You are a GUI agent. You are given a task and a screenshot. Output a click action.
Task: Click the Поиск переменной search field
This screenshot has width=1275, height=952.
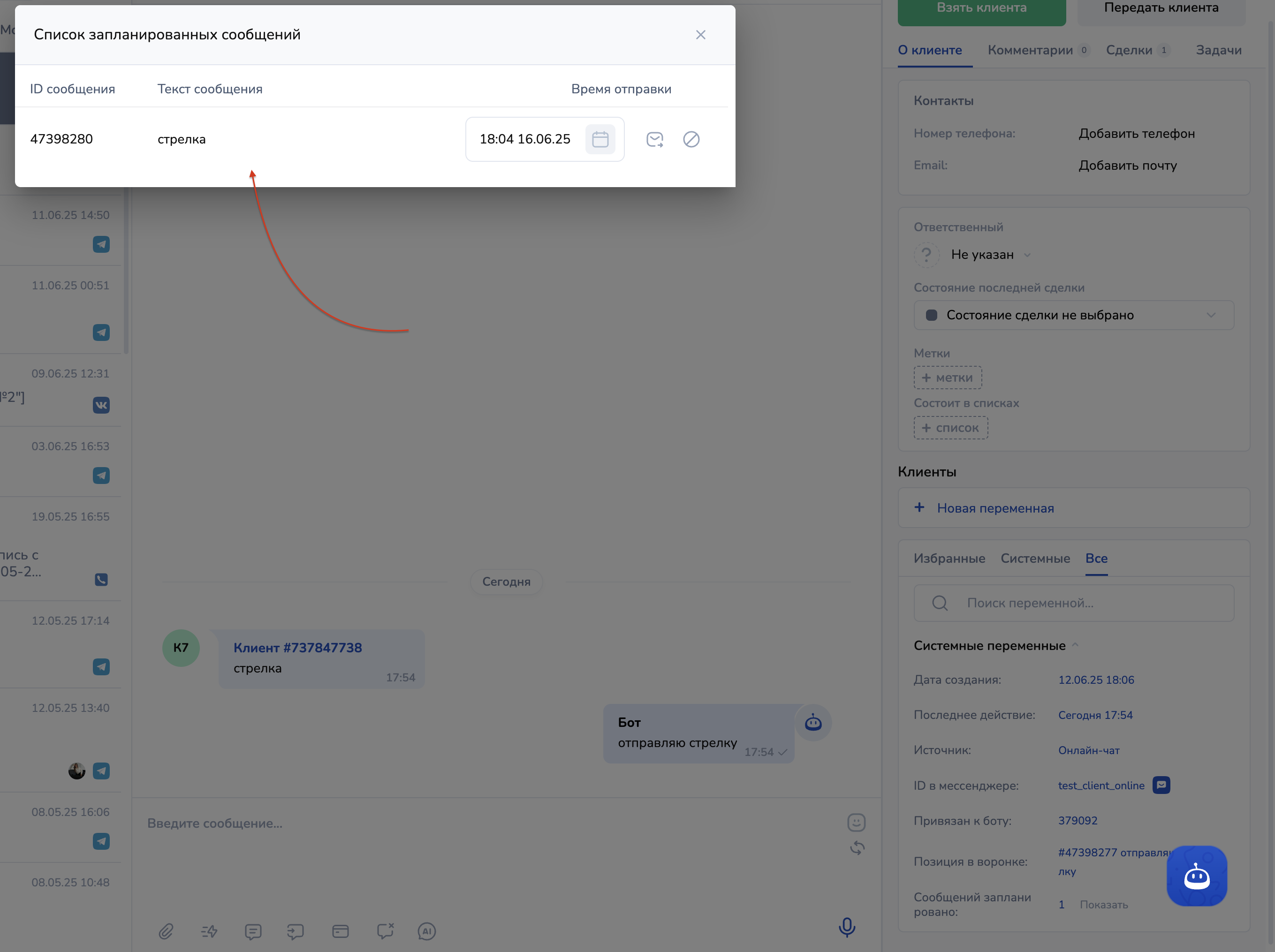click(x=1073, y=604)
